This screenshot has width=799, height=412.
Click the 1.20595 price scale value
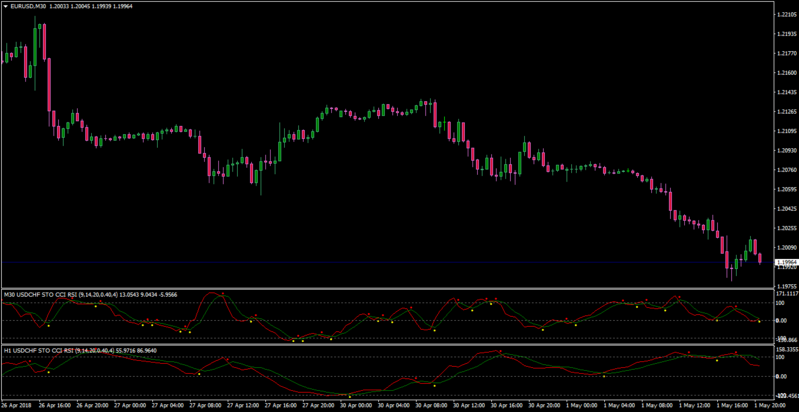pos(786,189)
